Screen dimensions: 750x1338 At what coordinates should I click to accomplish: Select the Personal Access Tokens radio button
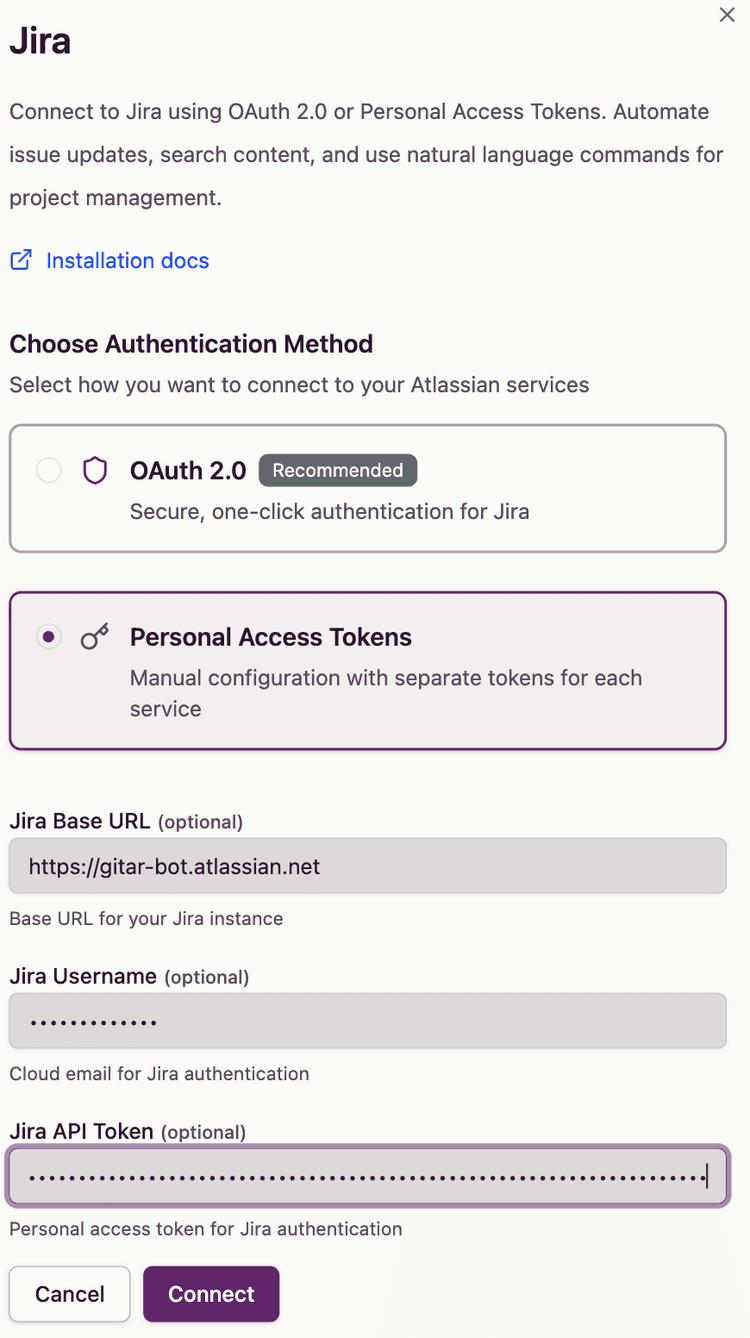pos(49,637)
